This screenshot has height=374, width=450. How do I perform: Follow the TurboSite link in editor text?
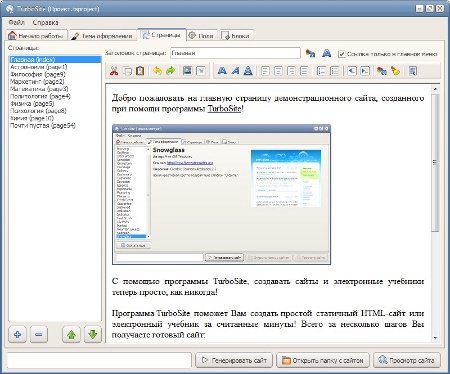[224, 109]
